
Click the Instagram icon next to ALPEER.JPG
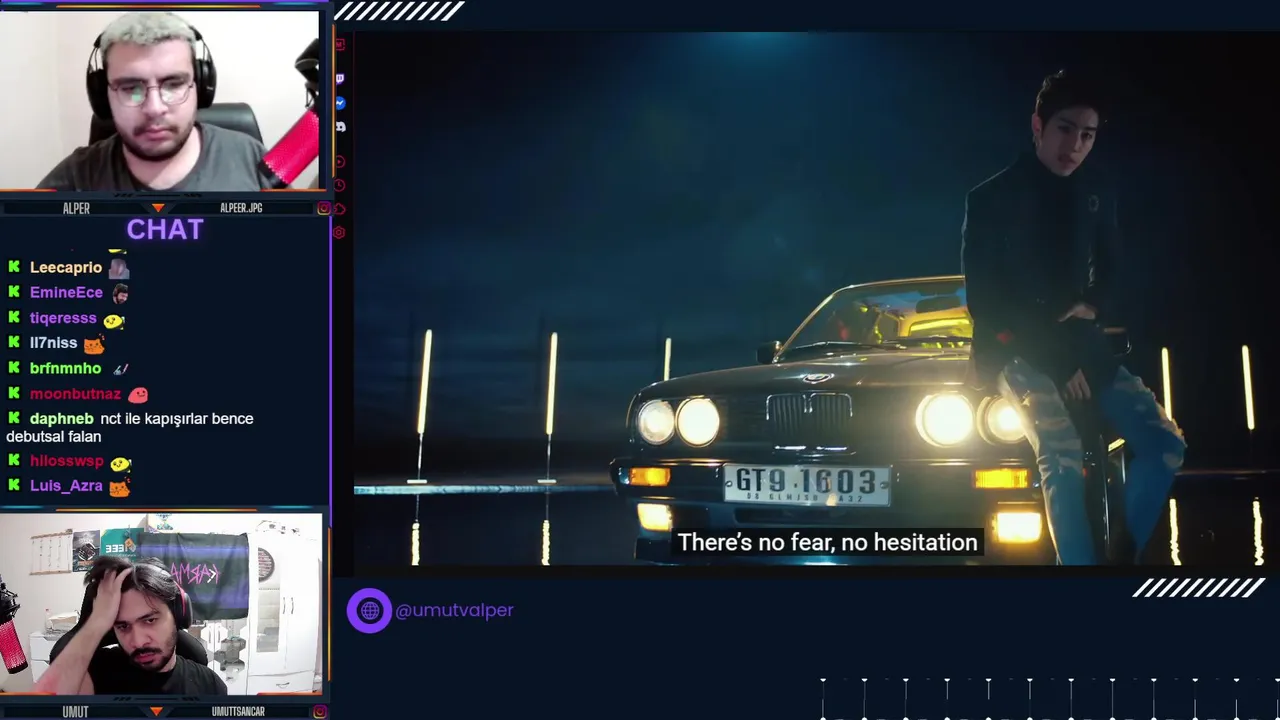coord(324,208)
